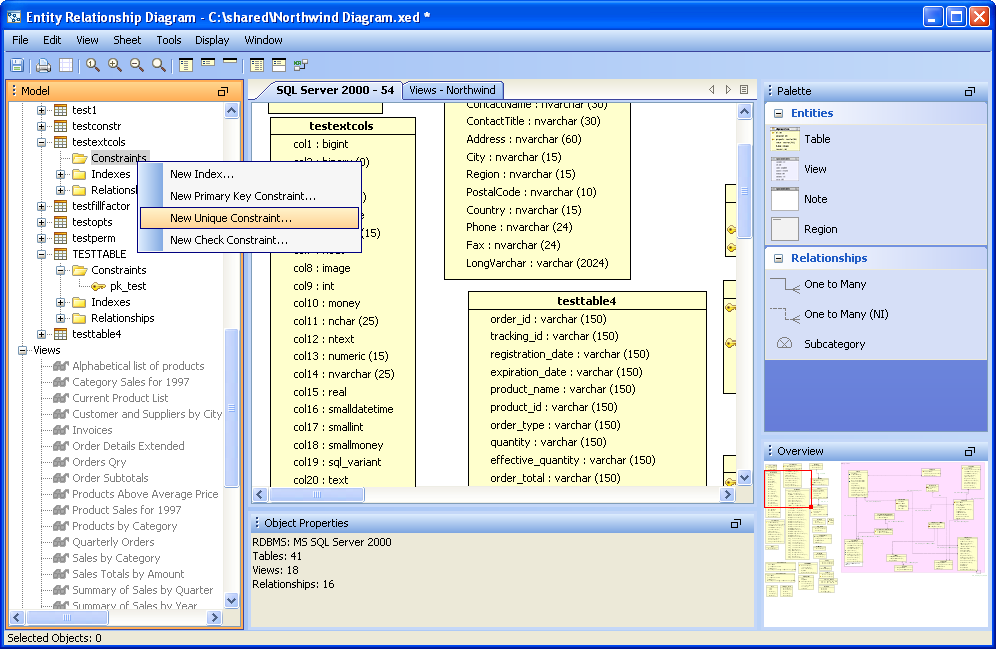Image resolution: width=996 pixels, height=649 pixels.
Task: Collapse the Relationships palette section
Action: [777, 258]
